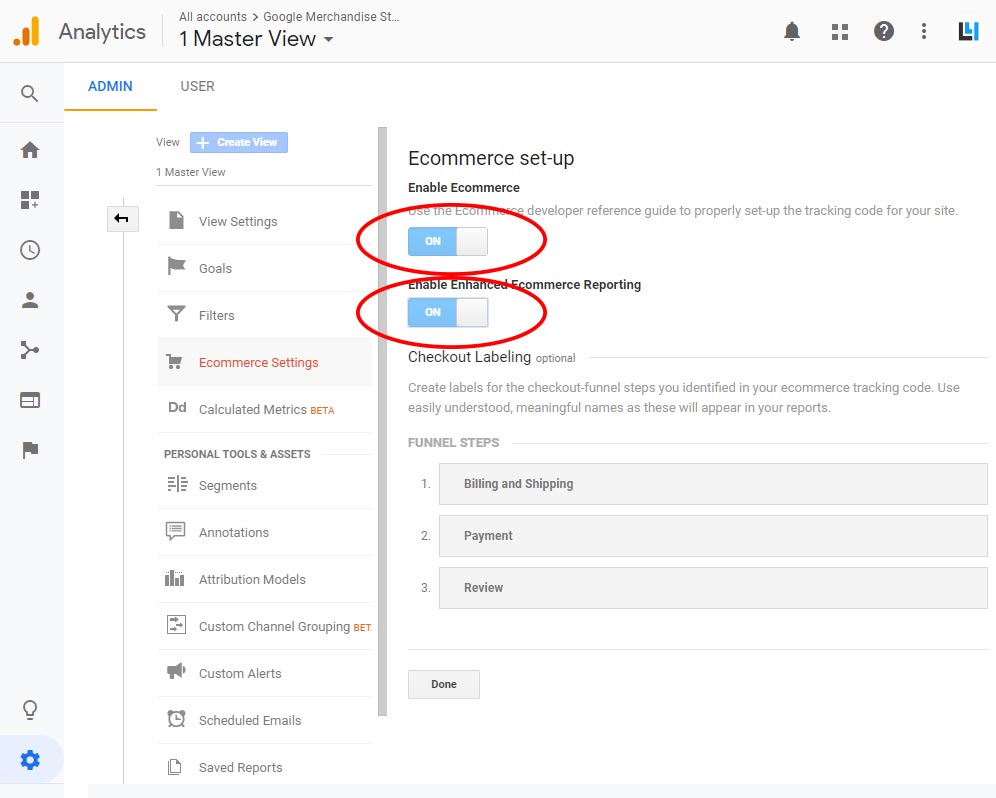Click the Create View button
This screenshot has width=996, height=798.
click(238, 142)
